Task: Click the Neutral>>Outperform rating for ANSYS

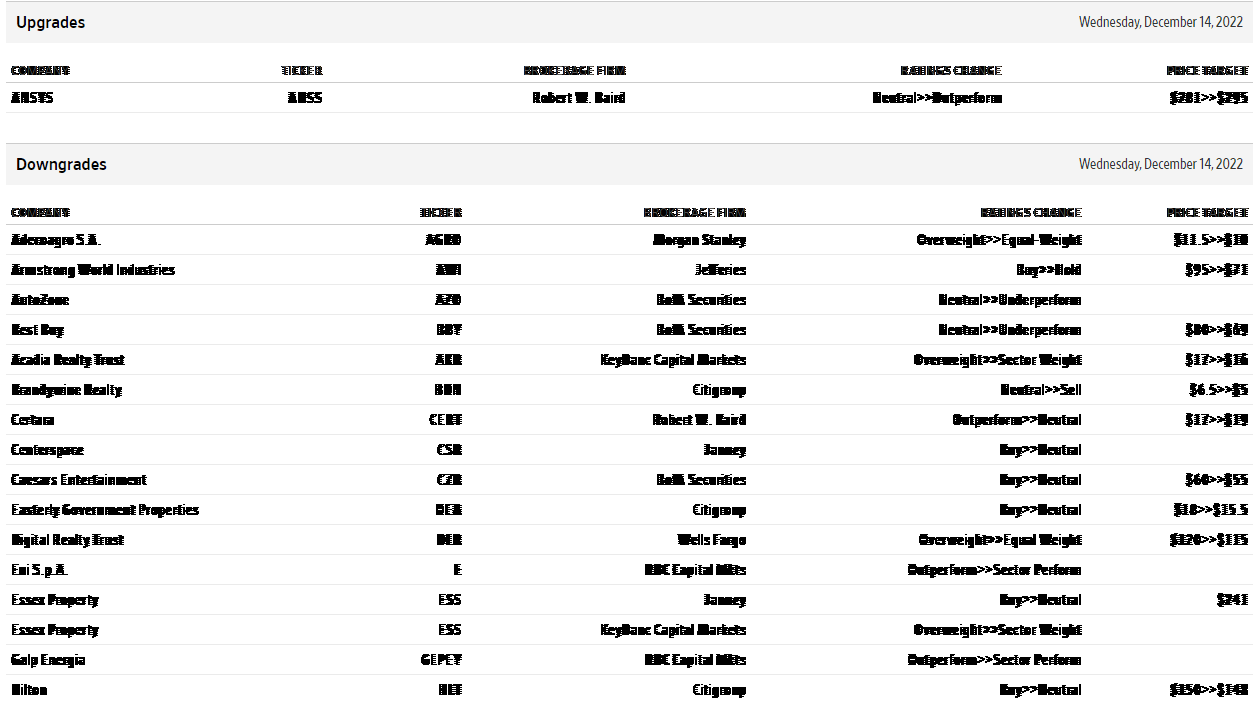Action: (x=937, y=98)
